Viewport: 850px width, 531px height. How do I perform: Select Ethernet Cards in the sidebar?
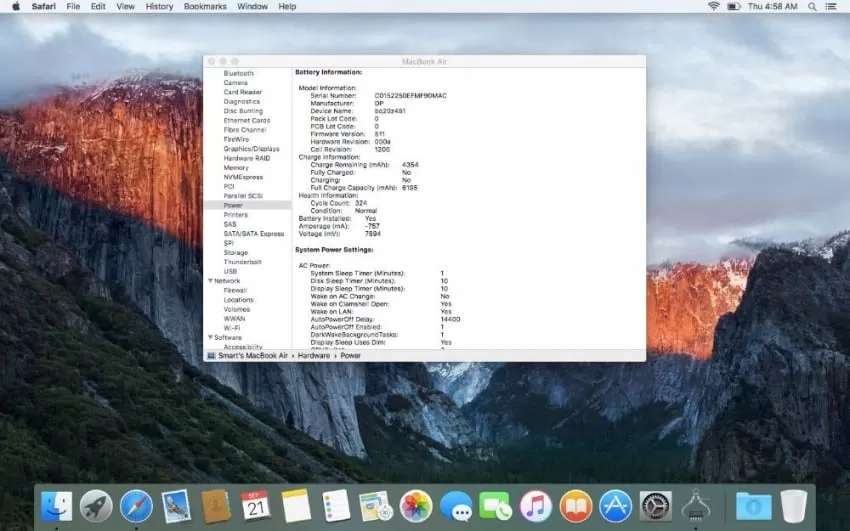point(247,120)
